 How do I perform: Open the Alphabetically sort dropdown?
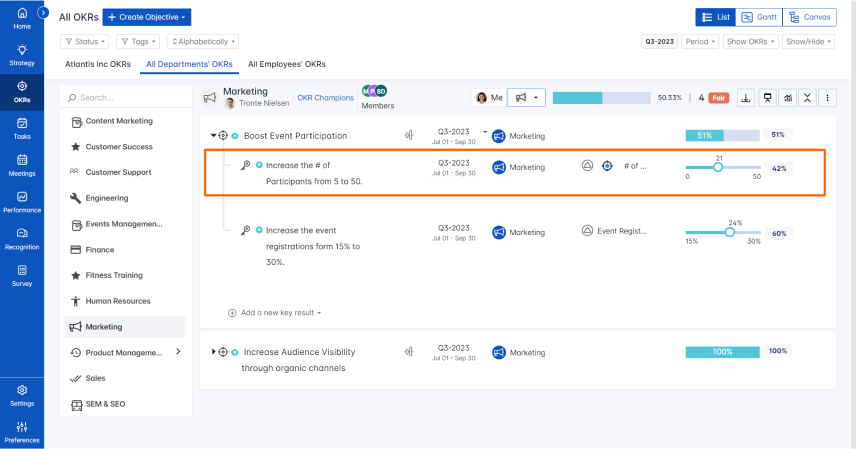coord(203,42)
